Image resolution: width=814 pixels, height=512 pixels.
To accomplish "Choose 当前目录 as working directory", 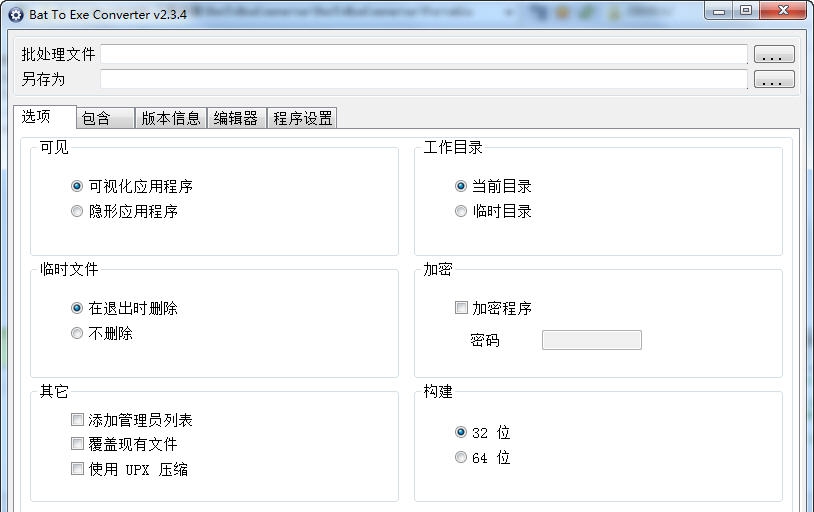I will [460, 186].
